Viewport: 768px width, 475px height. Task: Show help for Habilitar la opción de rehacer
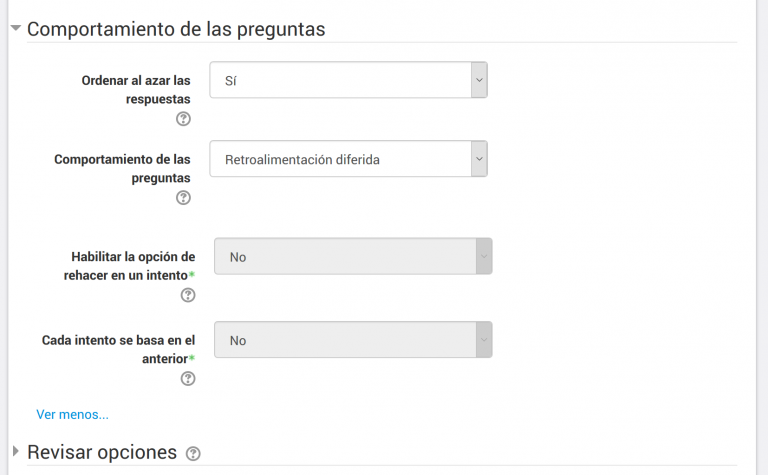188,295
